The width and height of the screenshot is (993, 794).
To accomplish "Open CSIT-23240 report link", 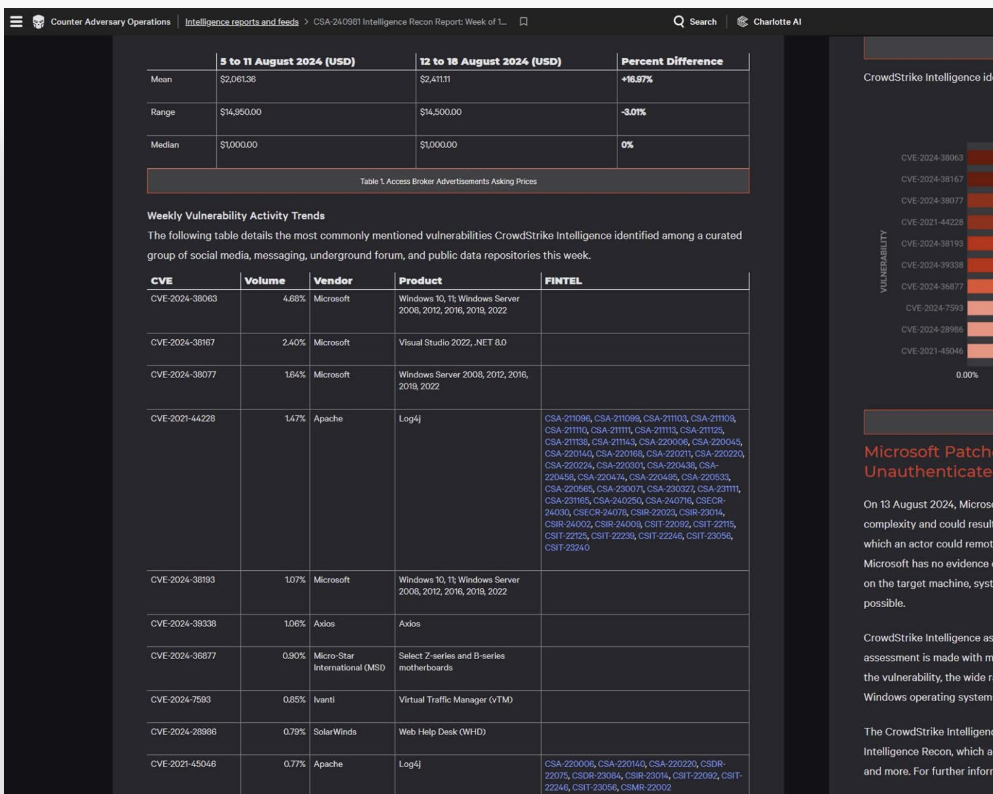I will (569, 548).
